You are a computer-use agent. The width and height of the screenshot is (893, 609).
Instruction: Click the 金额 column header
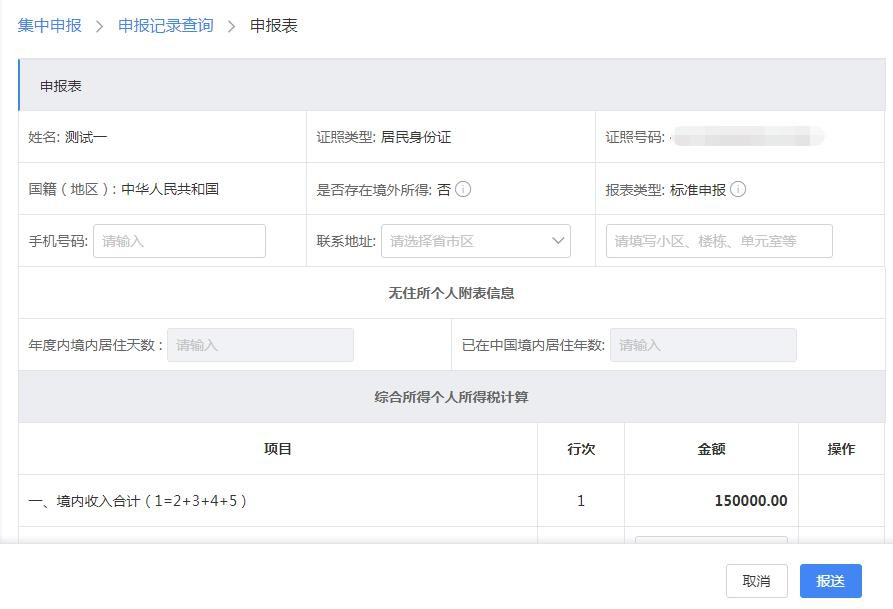(711, 449)
